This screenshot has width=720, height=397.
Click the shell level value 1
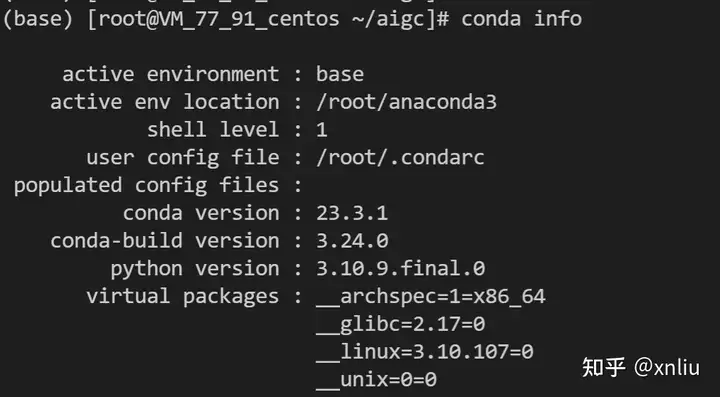pyautogui.click(x=322, y=130)
